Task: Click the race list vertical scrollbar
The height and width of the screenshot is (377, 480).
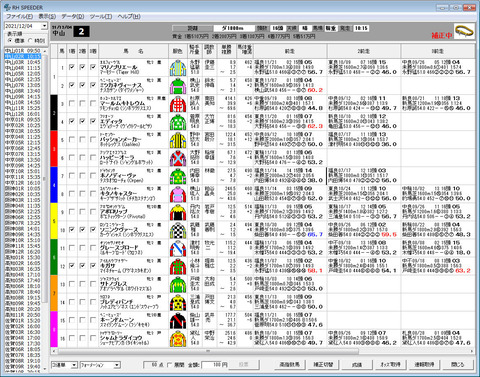Action: click(45, 178)
